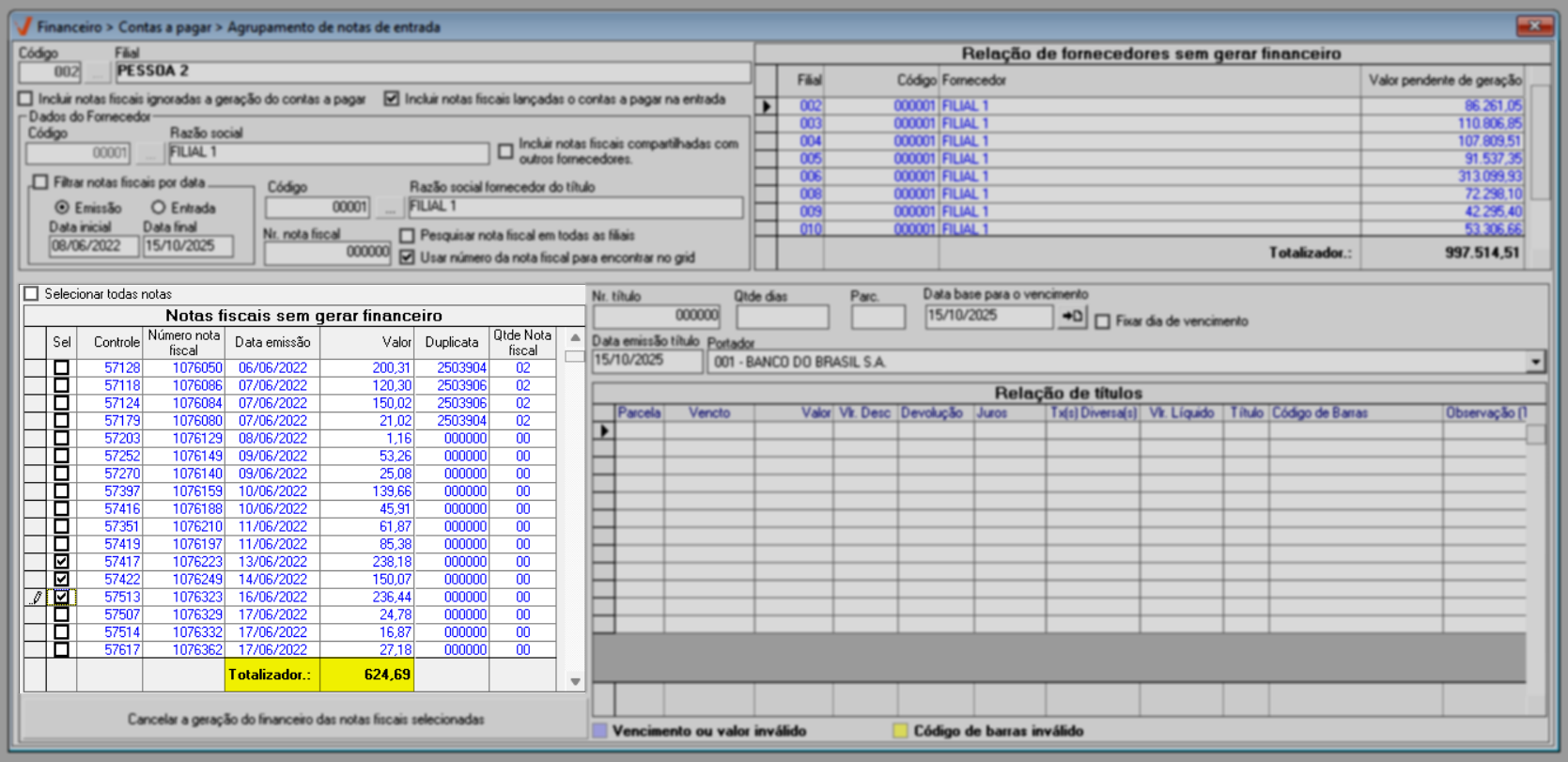Open supplier lookup beside Dados do Fornecedor code
The width and height of the screenshot is (1568, 762).
pos(148,153)
